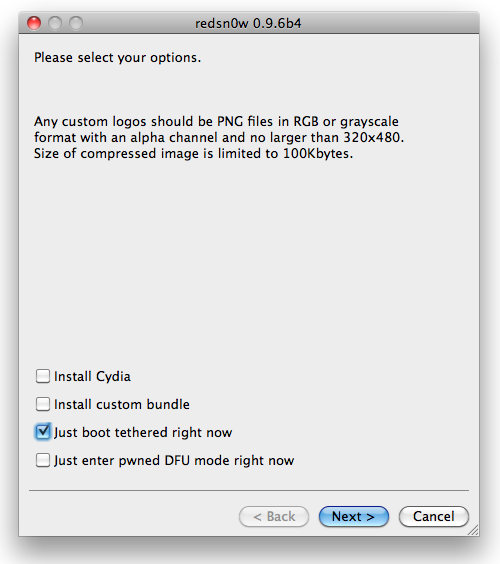500x564 pixels.
Task: Click the Size of compressed image text line
Action: 194,154
